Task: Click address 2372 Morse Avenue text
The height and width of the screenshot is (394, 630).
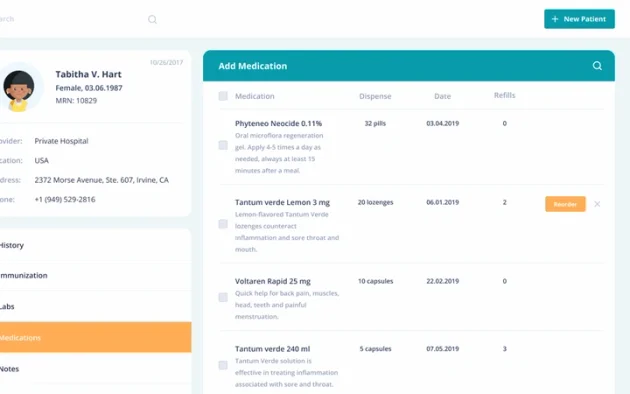Action: point(102,180)
